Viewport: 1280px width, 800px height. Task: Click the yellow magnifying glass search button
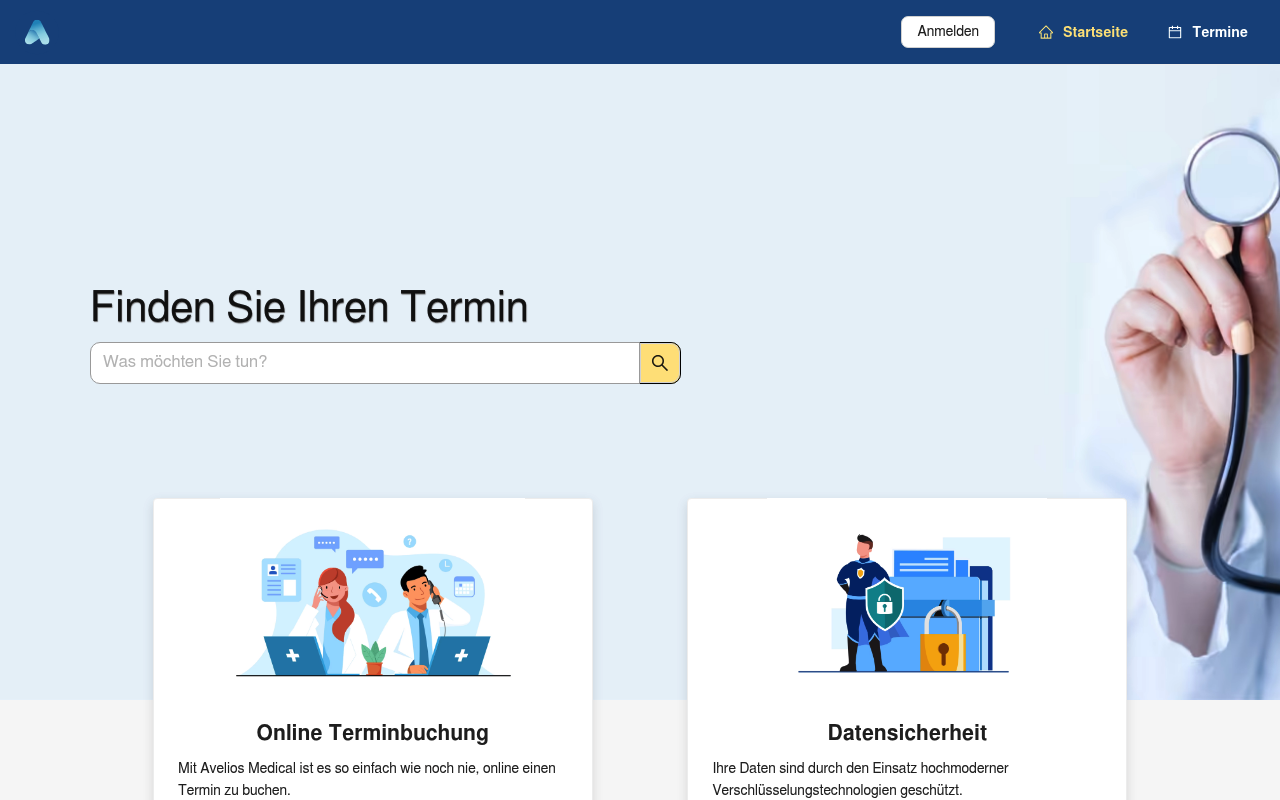point(660,363)
